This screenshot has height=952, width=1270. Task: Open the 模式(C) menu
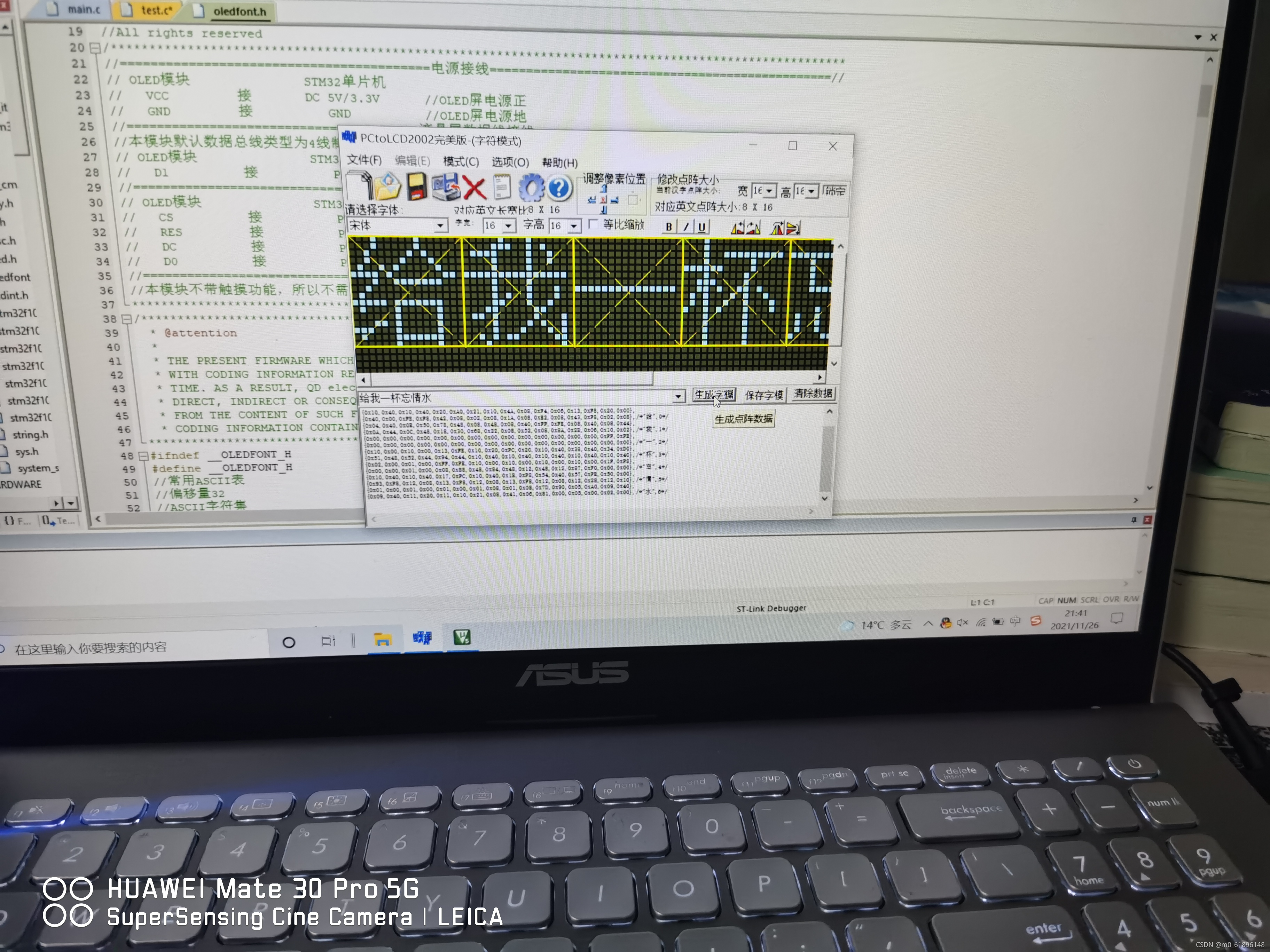tap(461, 162)
